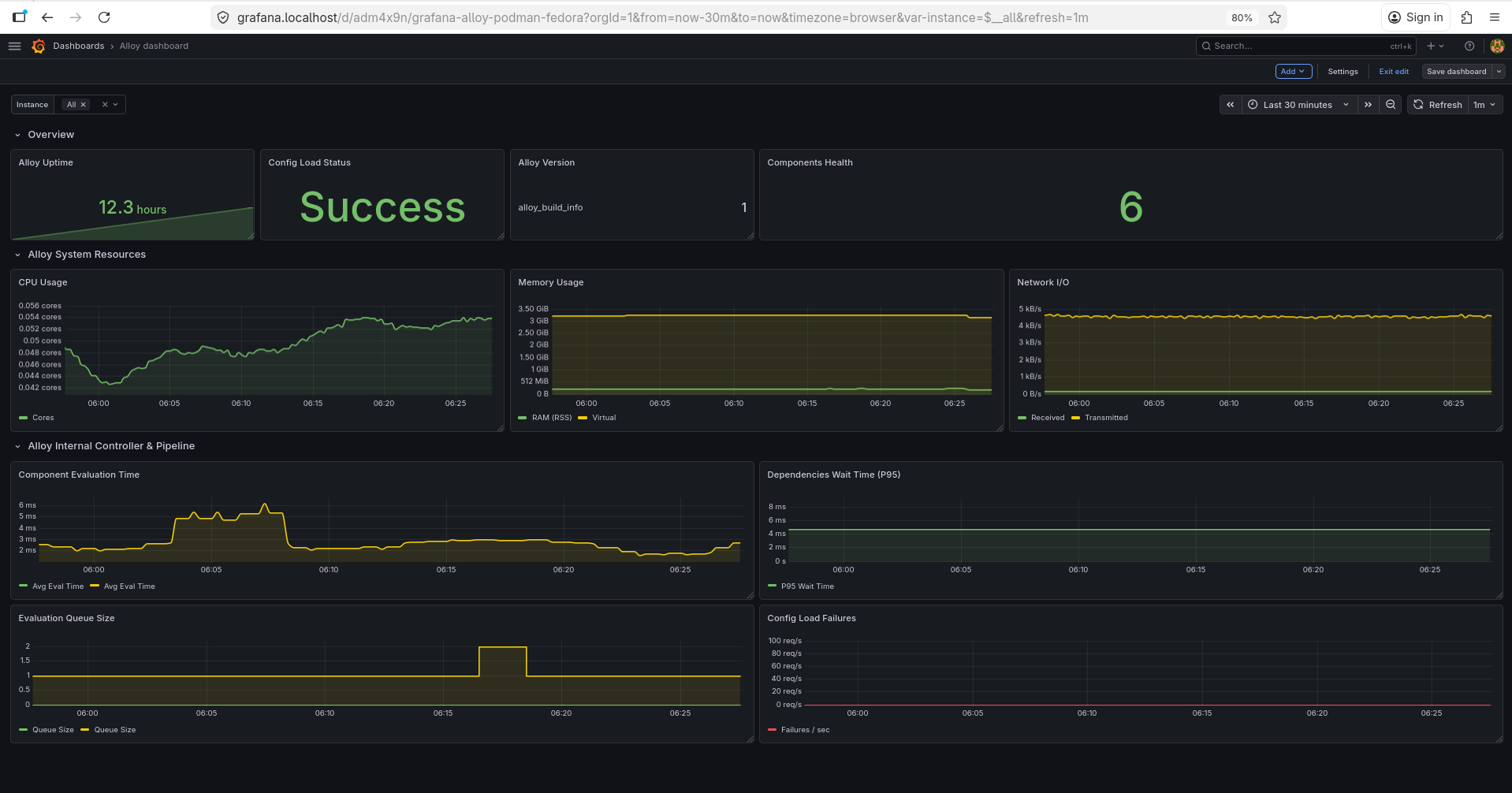Click the shield site security icon

[x=223, y=17]
